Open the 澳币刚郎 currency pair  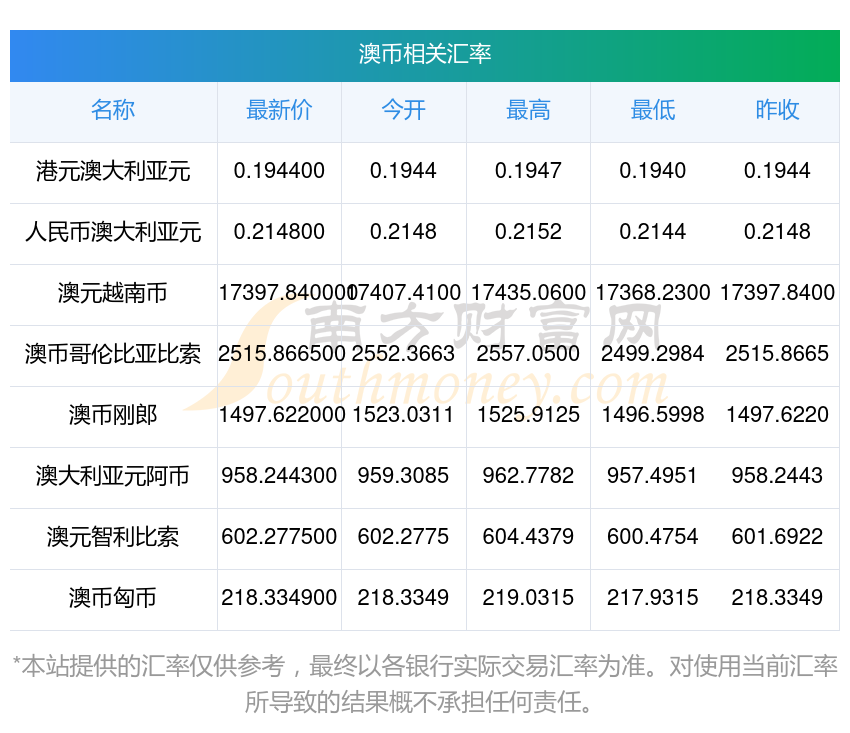tap(113, 415)
